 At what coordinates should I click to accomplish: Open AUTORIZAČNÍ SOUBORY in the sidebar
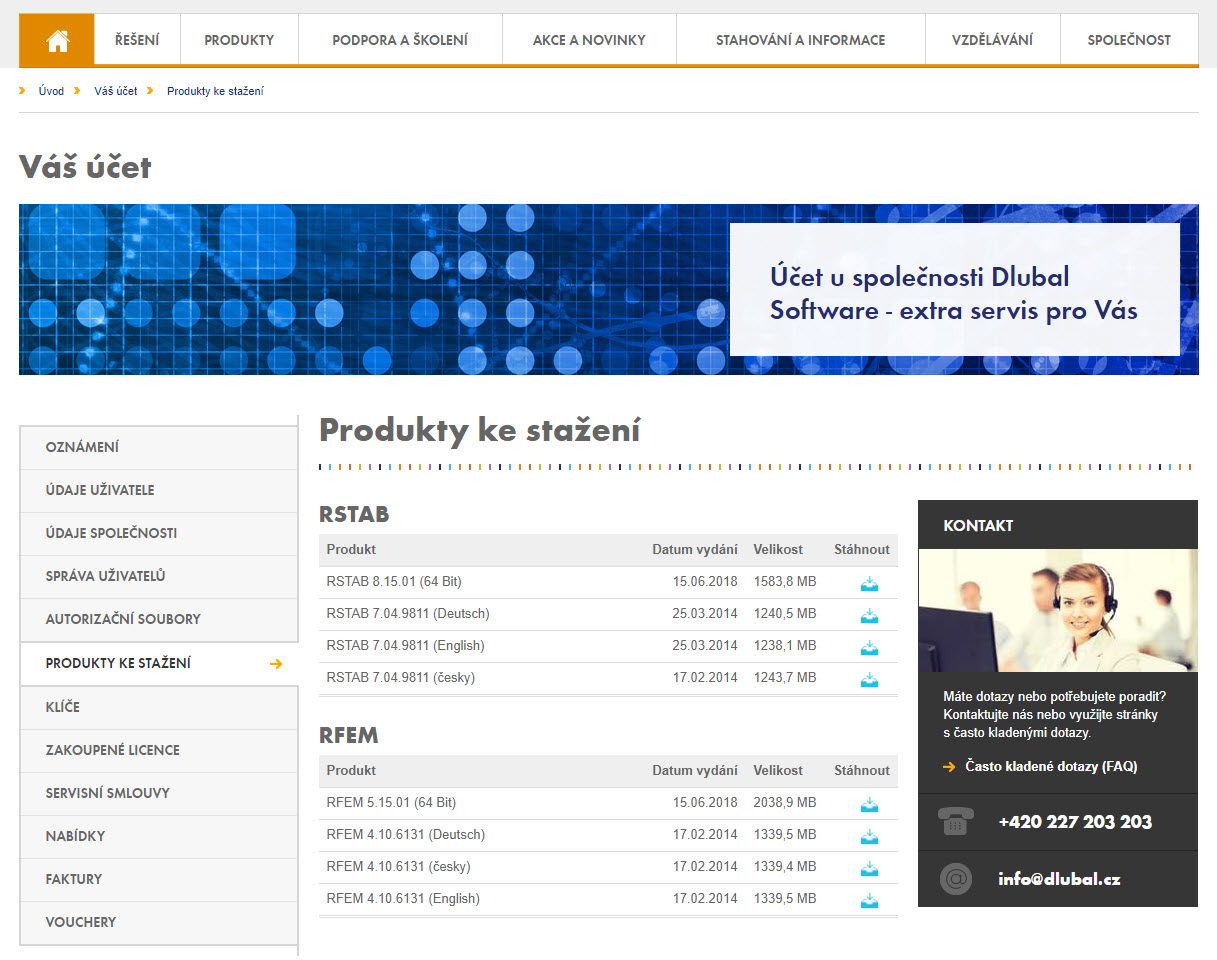[x=159, y=619]
